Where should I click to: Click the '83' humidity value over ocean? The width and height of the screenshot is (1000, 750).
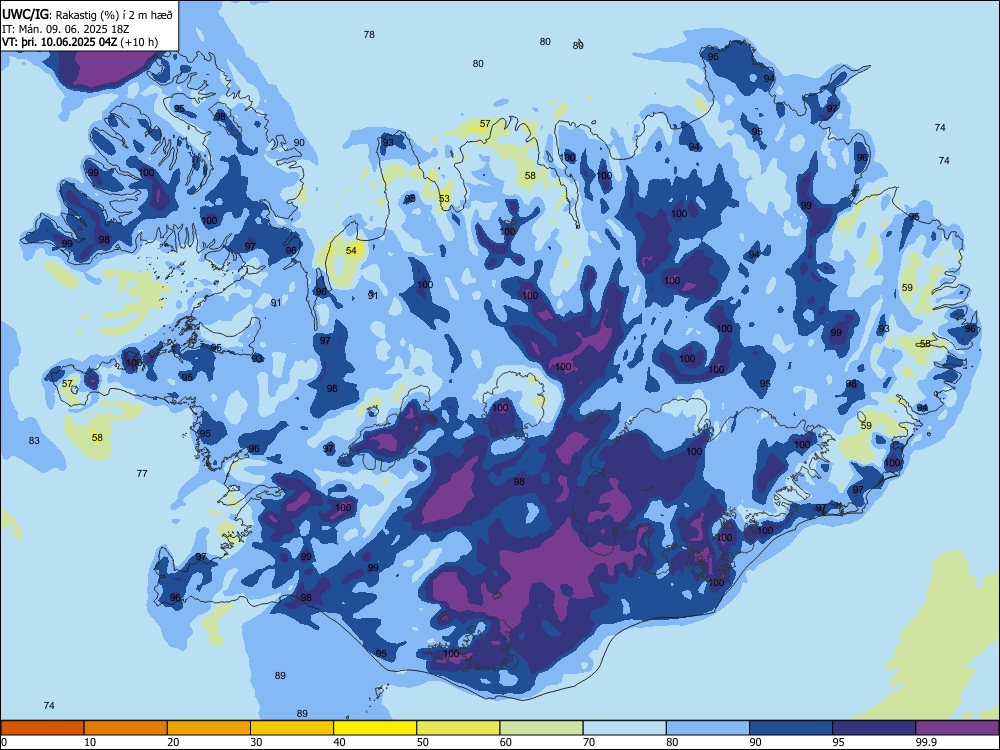click(x=34, y=441)
